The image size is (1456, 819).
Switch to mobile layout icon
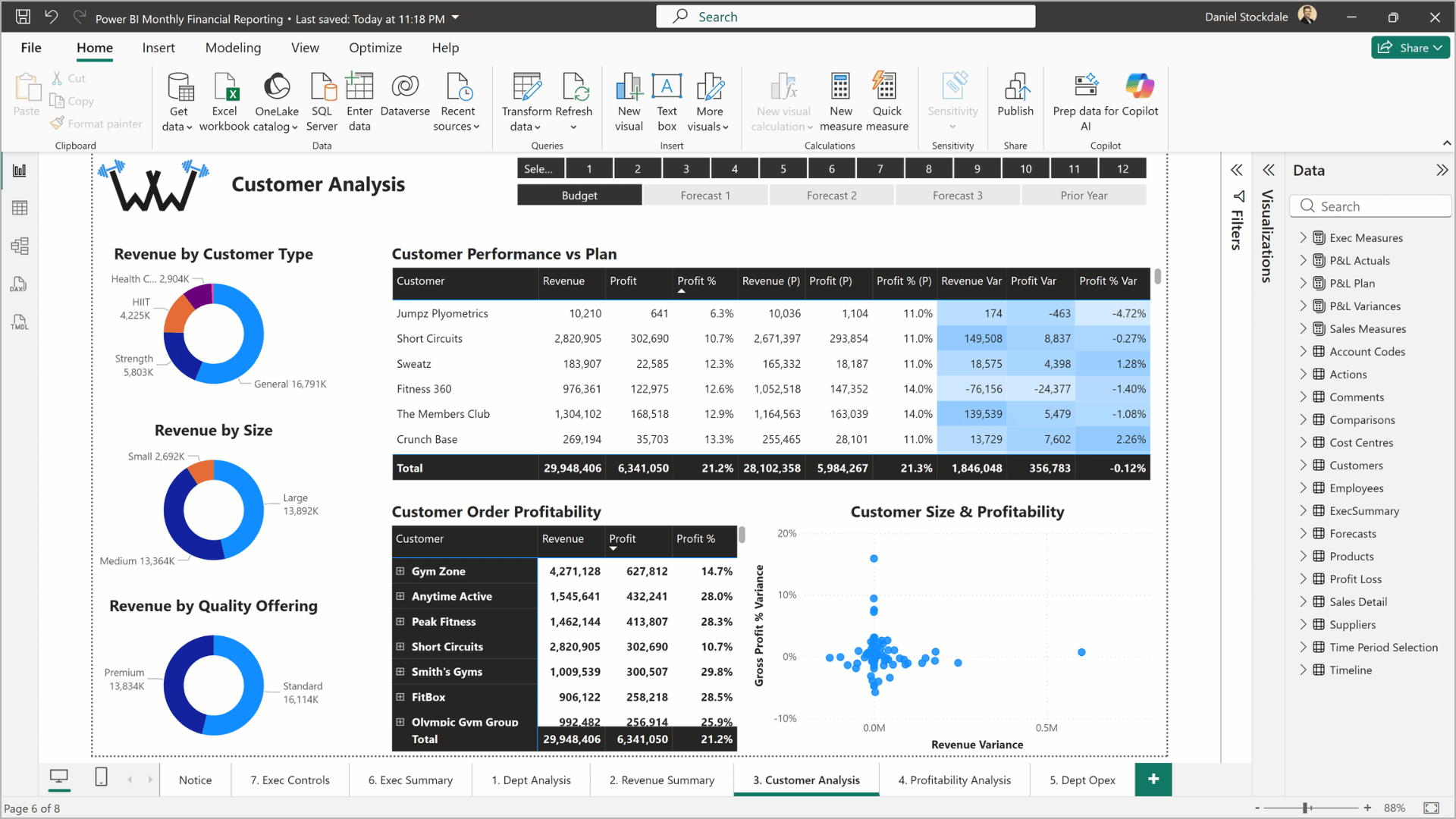(x=101, y=777)
